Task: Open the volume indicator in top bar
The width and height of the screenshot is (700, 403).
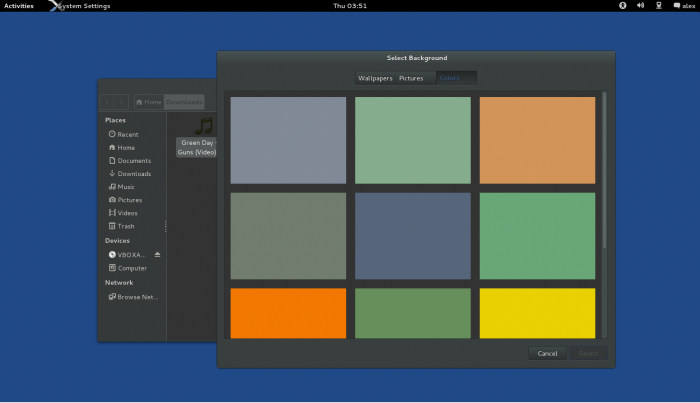Action: coord(640,6)
